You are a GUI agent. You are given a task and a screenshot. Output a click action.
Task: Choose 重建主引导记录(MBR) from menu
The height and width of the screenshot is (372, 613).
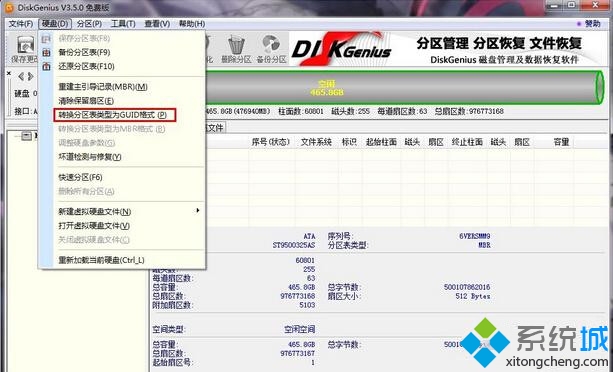coord(103,87)
